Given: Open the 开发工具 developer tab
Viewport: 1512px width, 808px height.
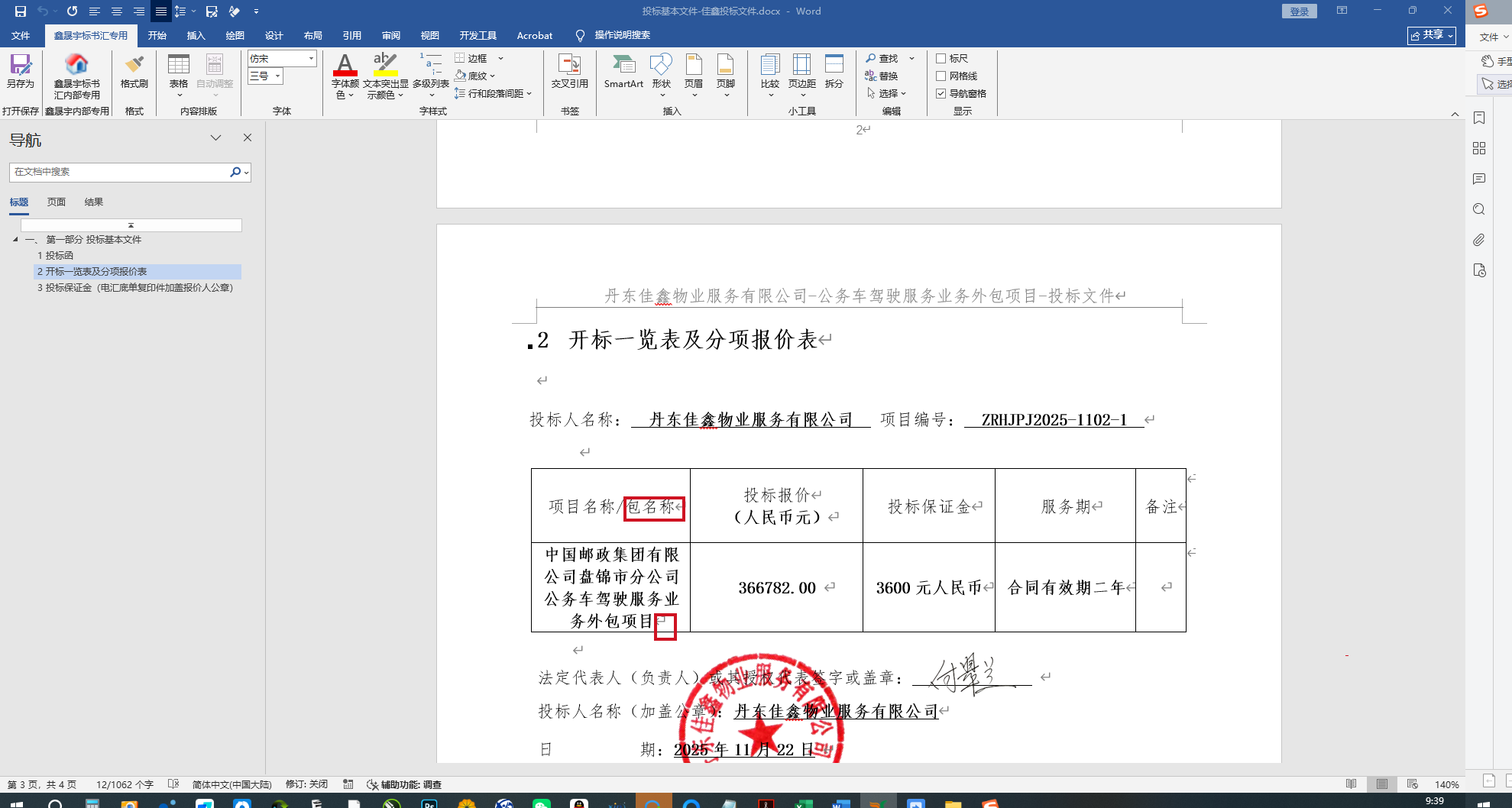Looking at the screenshot, I should tap(478, 35).
